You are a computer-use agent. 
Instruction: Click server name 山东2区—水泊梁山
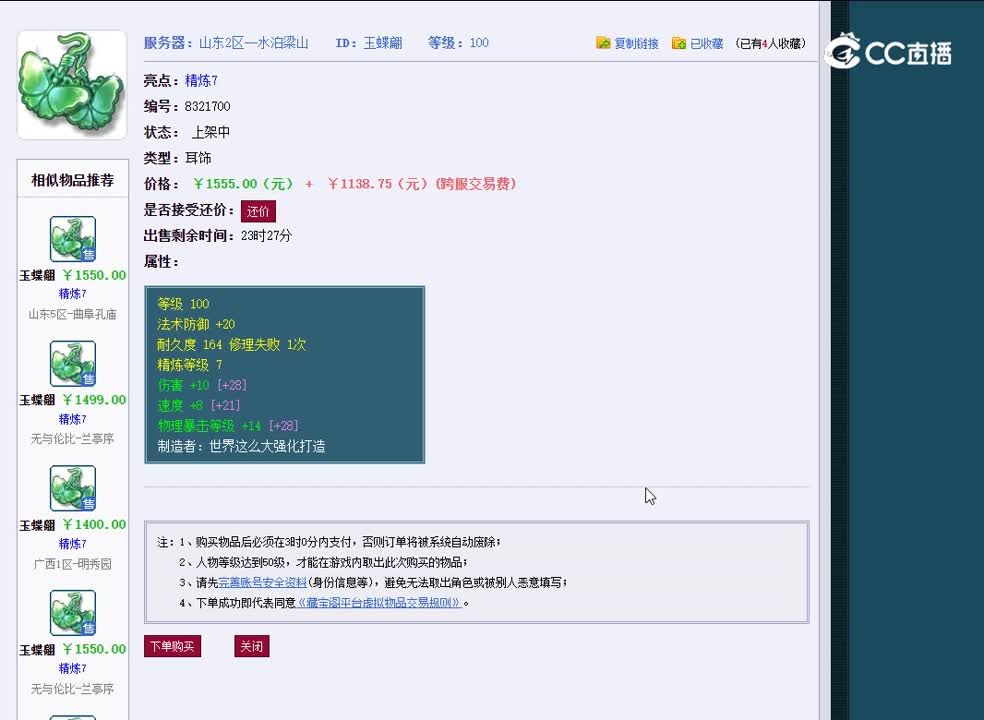[x=254, y=43]
